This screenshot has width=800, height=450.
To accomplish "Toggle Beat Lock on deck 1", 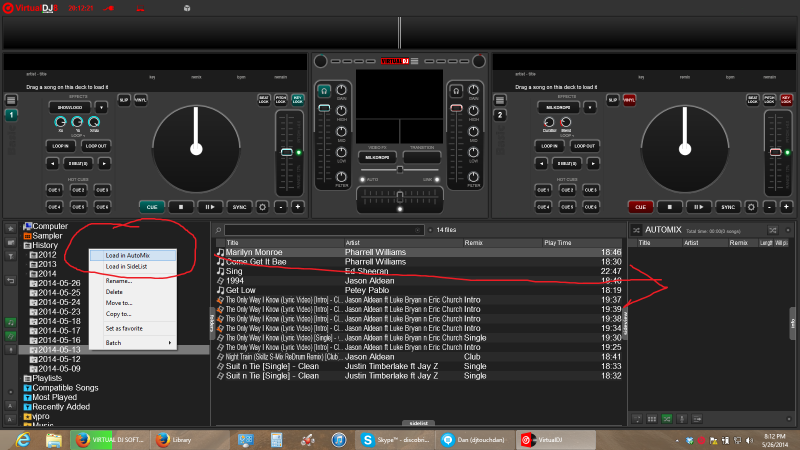I will click(x=264, y=100).
